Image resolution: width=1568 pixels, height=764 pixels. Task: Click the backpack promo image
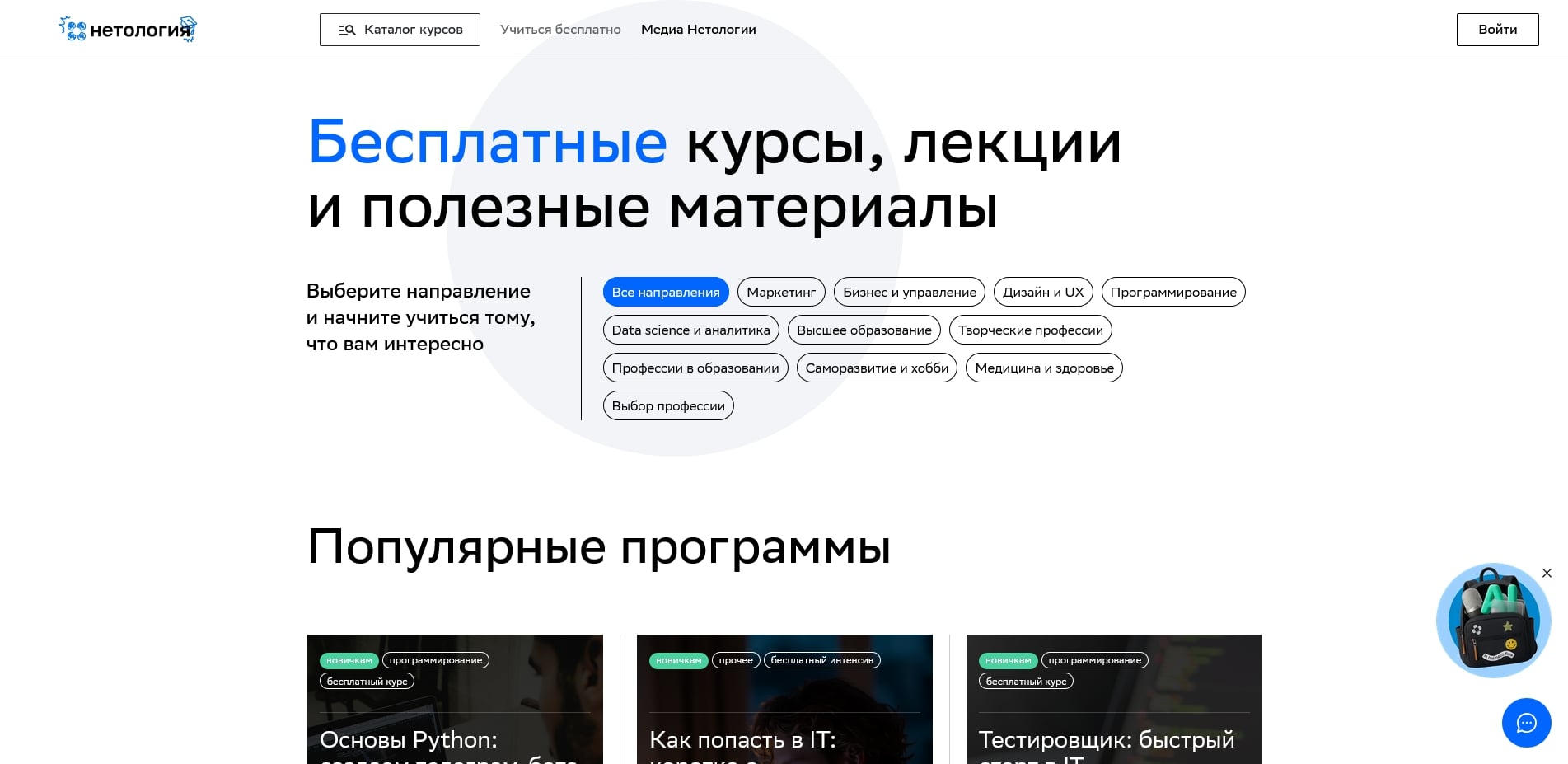(1493, 620)
